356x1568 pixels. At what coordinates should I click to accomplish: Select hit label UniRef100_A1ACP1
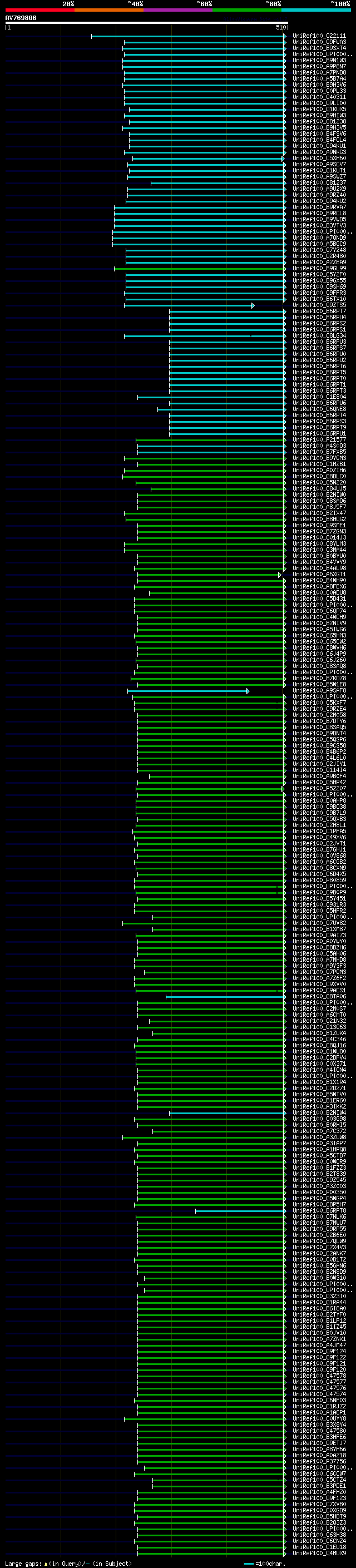tap(319, 1412)
